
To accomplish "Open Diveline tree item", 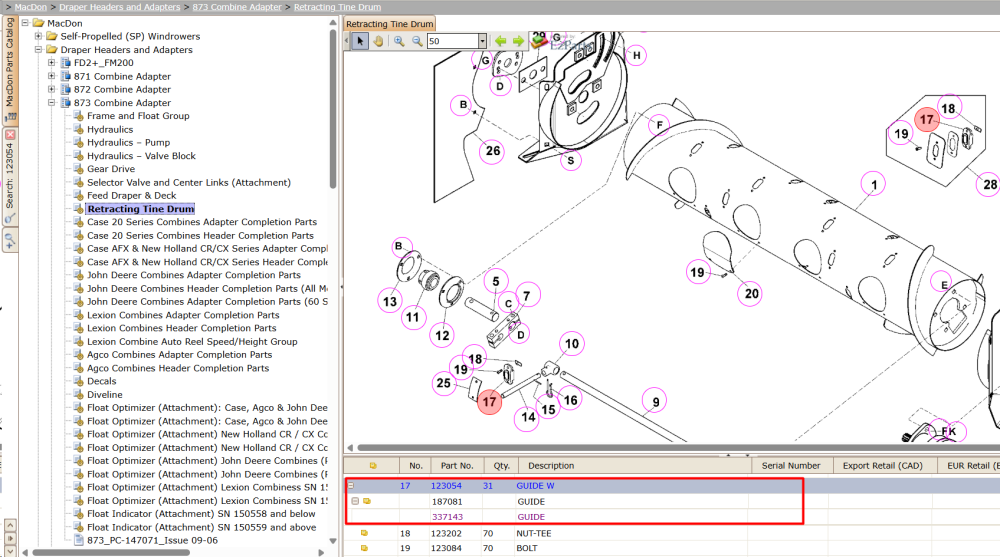I will click(x=105, y=395).
